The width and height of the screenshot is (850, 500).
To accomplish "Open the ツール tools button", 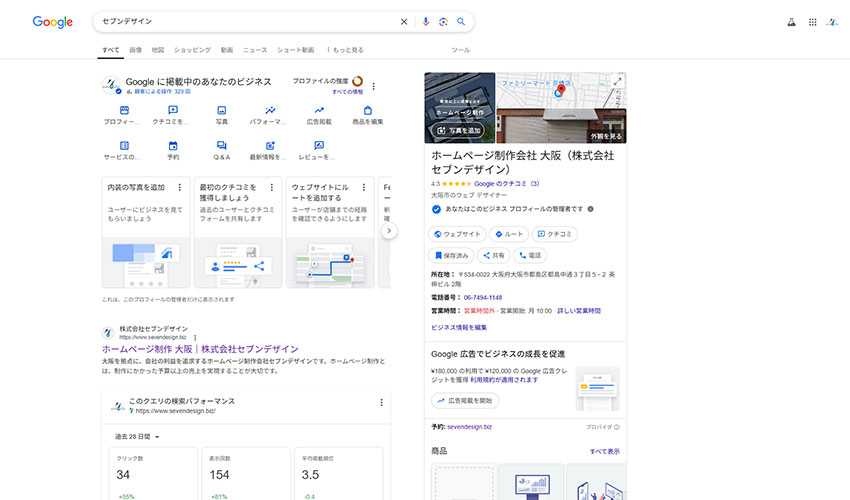I will 461,50.
